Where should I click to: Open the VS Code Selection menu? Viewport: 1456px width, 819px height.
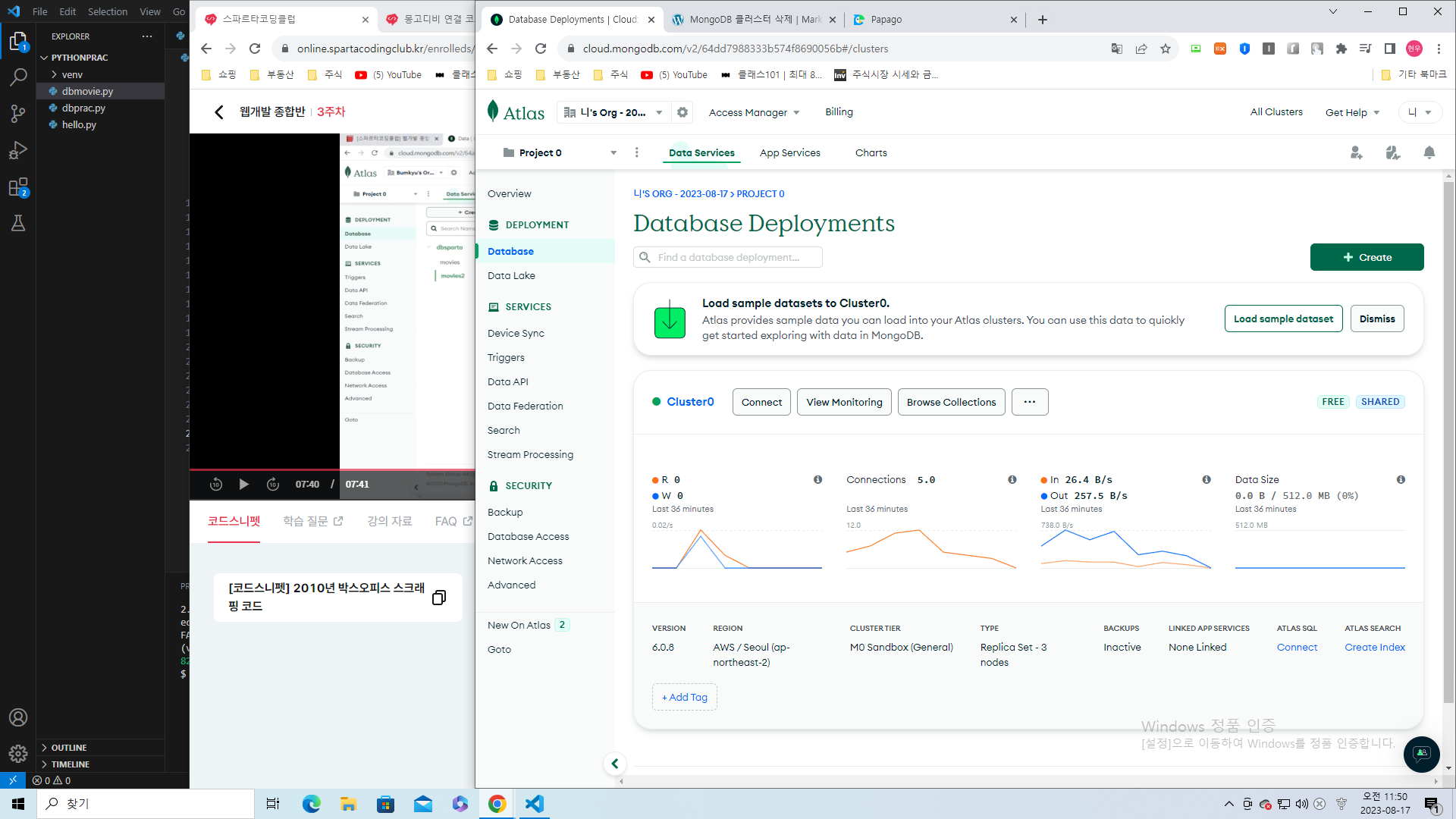tap(108, 11)
